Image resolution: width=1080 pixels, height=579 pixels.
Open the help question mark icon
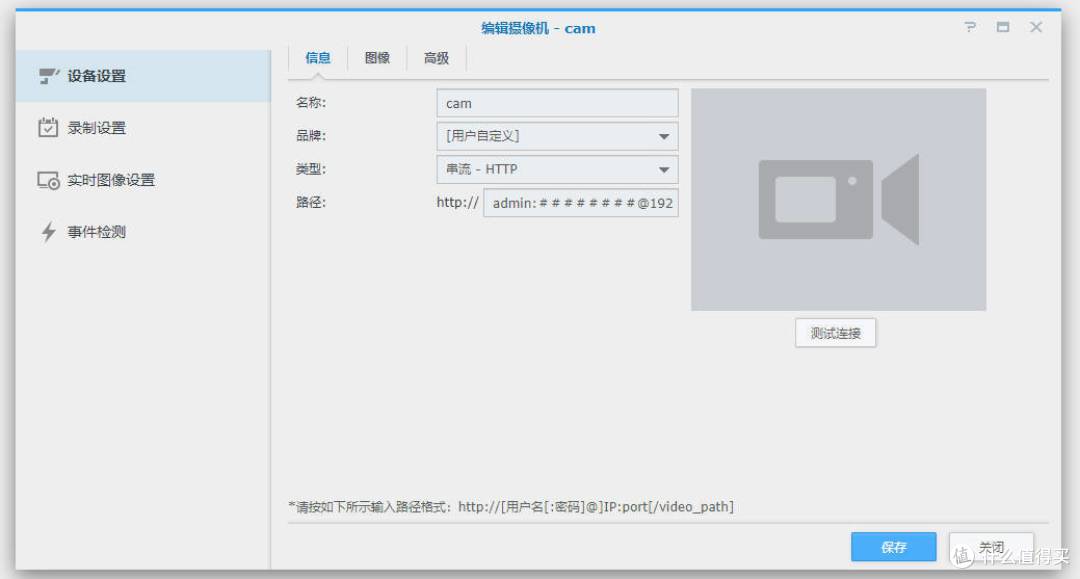pos(970,27)
